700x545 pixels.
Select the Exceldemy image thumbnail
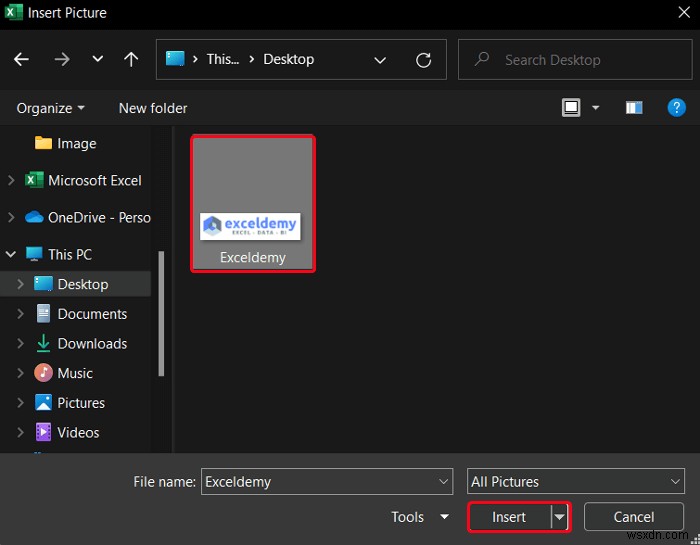point(253,204)
